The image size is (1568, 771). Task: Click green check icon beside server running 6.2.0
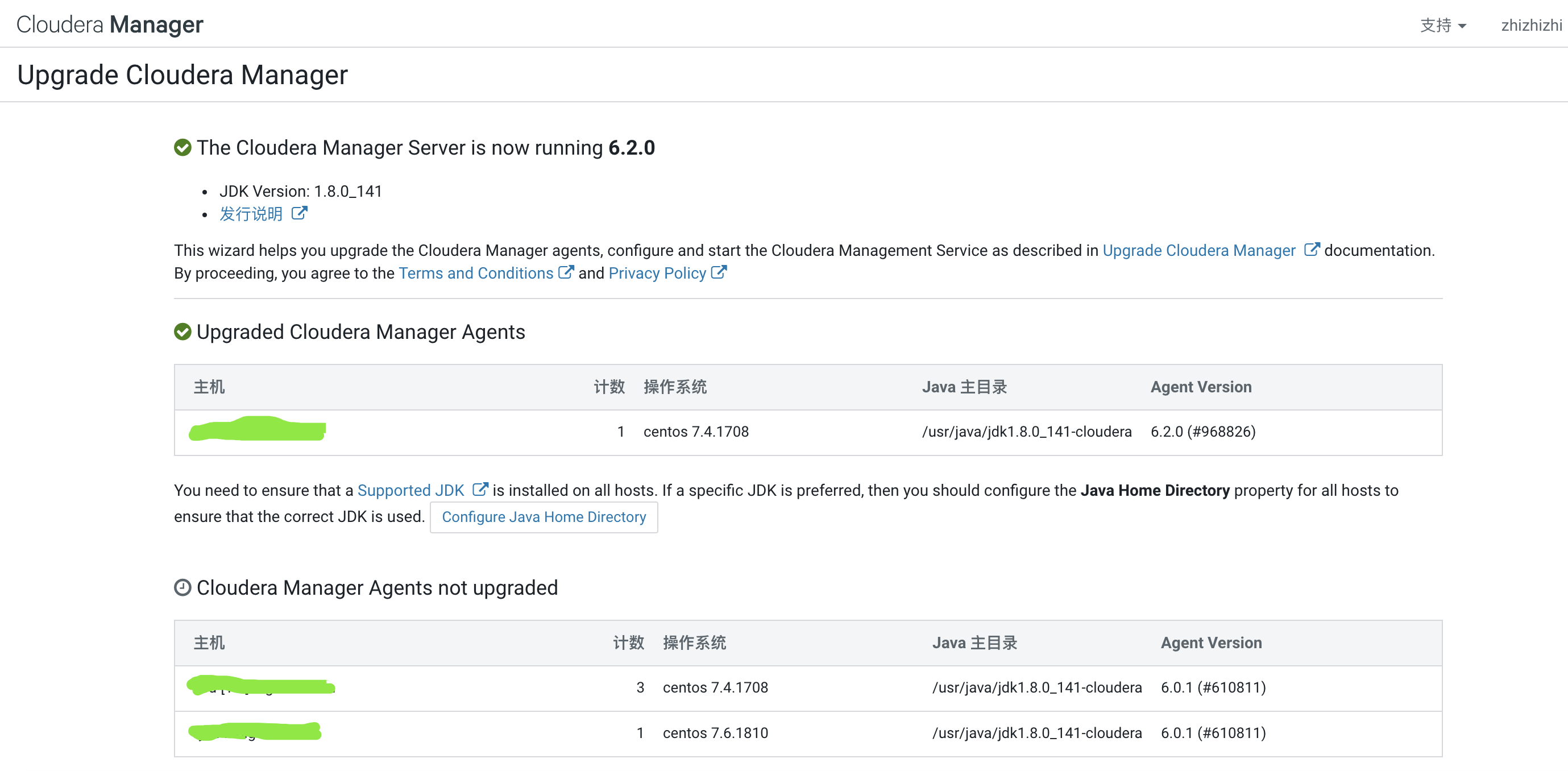tap(182, 148)
